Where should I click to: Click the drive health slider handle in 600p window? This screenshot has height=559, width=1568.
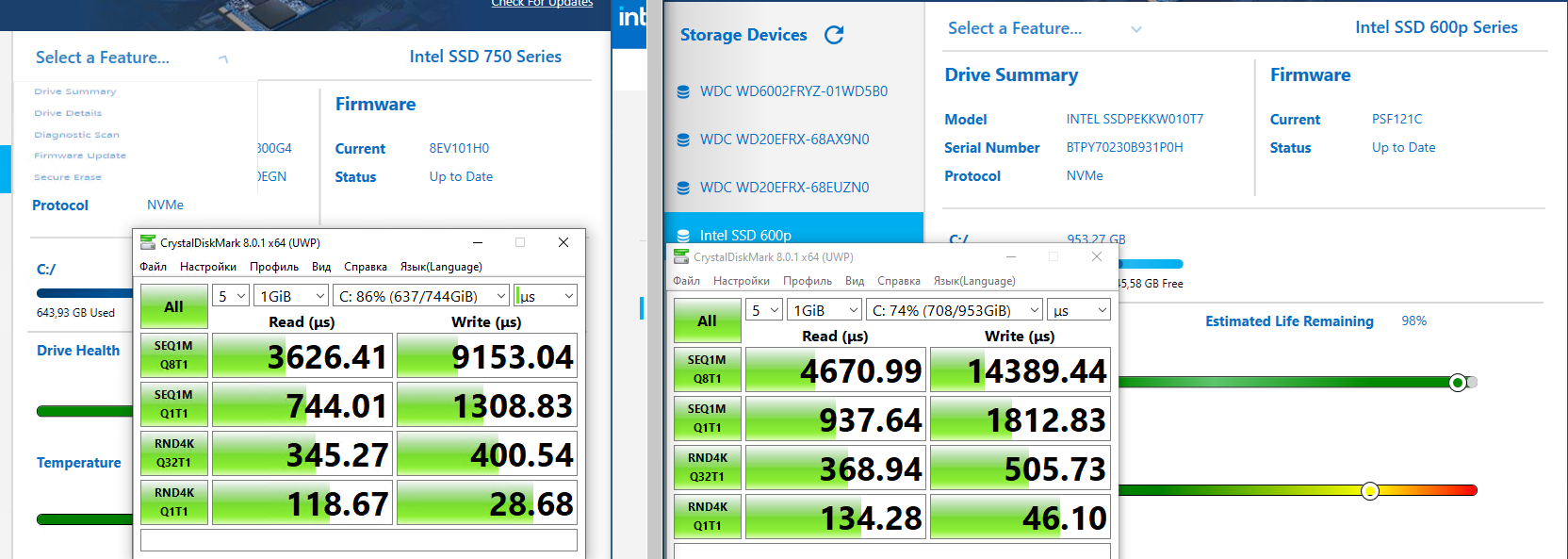1458,383
